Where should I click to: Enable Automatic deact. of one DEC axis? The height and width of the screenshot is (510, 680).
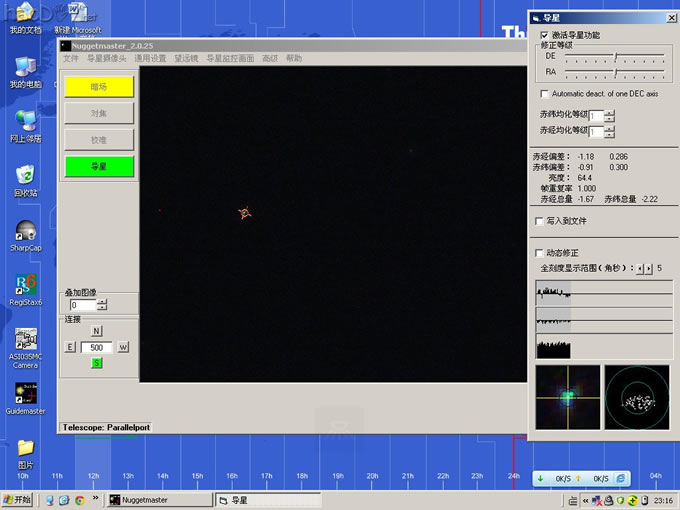pyautogui.click(x=544, y=93)
